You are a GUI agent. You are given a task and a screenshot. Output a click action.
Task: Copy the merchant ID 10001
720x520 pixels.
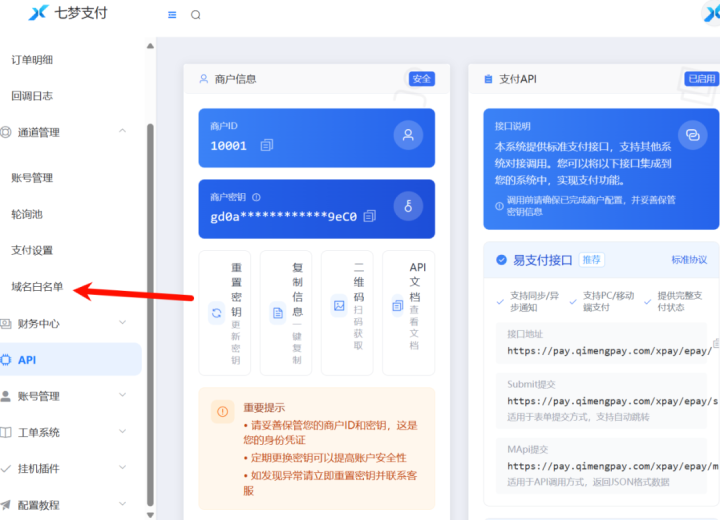[267, 145]
